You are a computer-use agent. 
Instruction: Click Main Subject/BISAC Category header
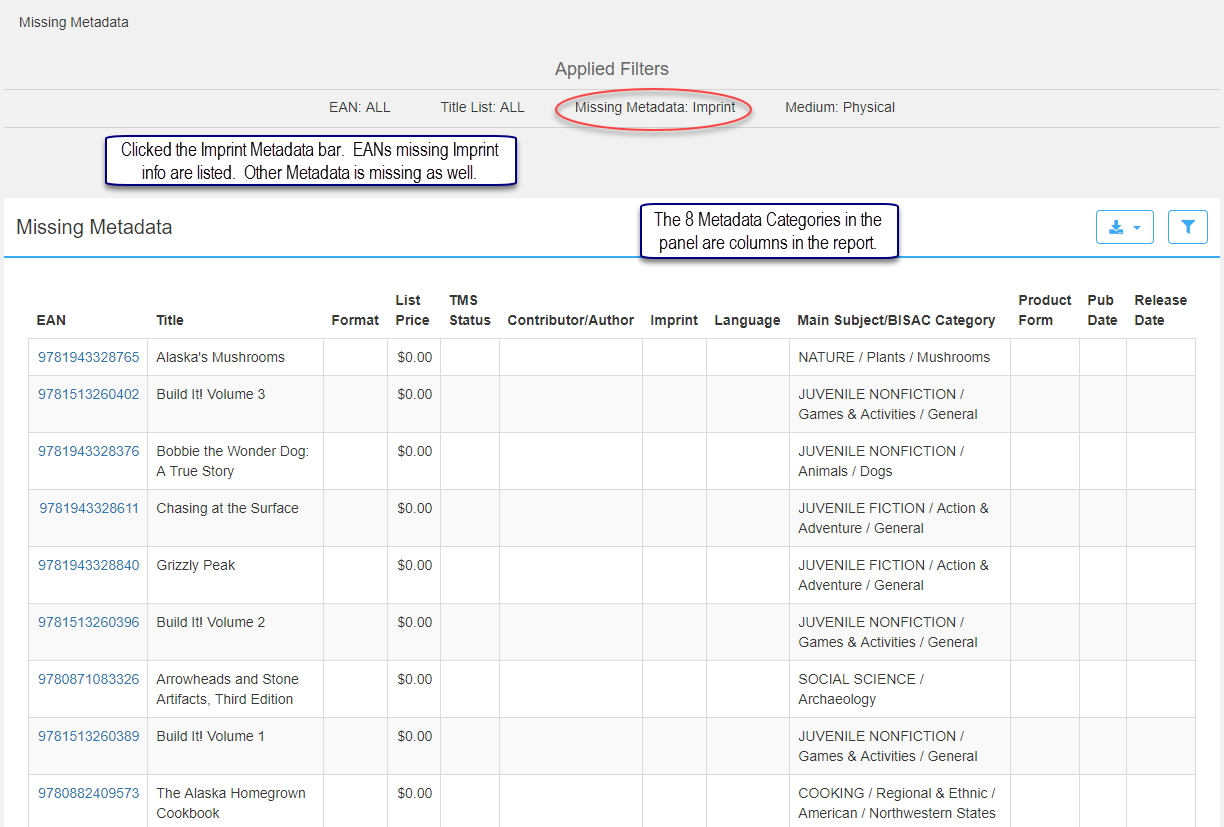896,320
